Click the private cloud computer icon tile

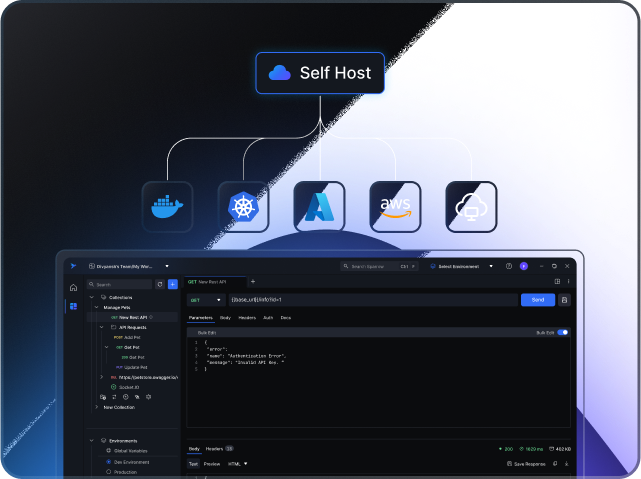tap(471, 207)
